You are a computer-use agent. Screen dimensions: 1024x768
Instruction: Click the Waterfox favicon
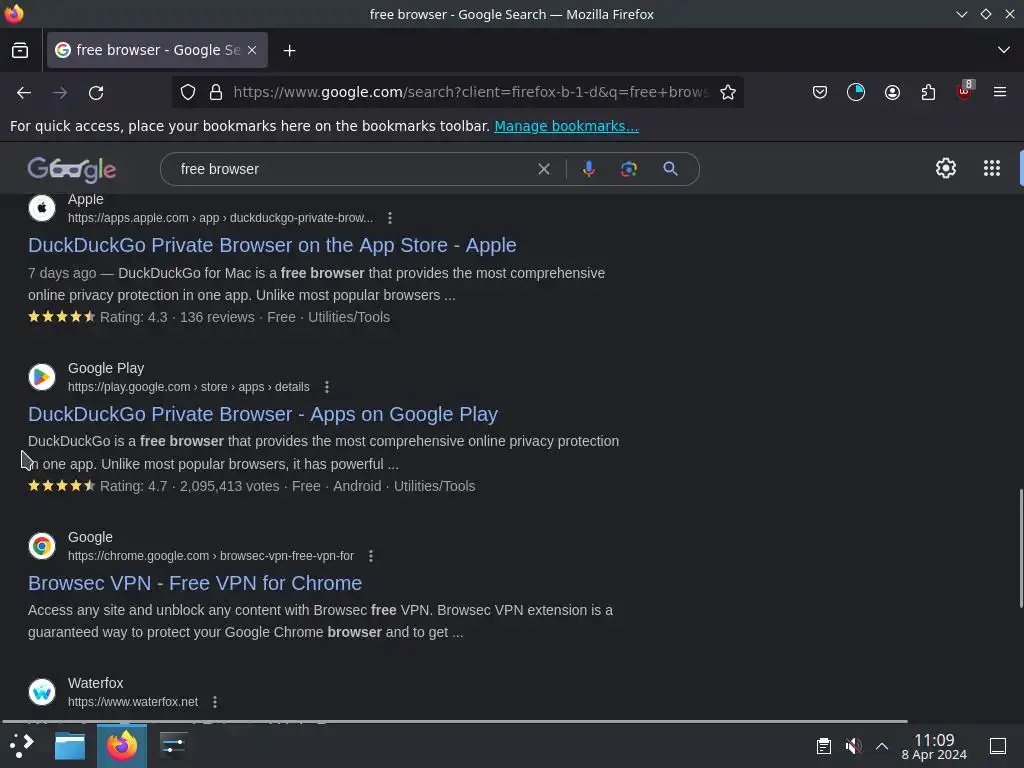(42, 692)
